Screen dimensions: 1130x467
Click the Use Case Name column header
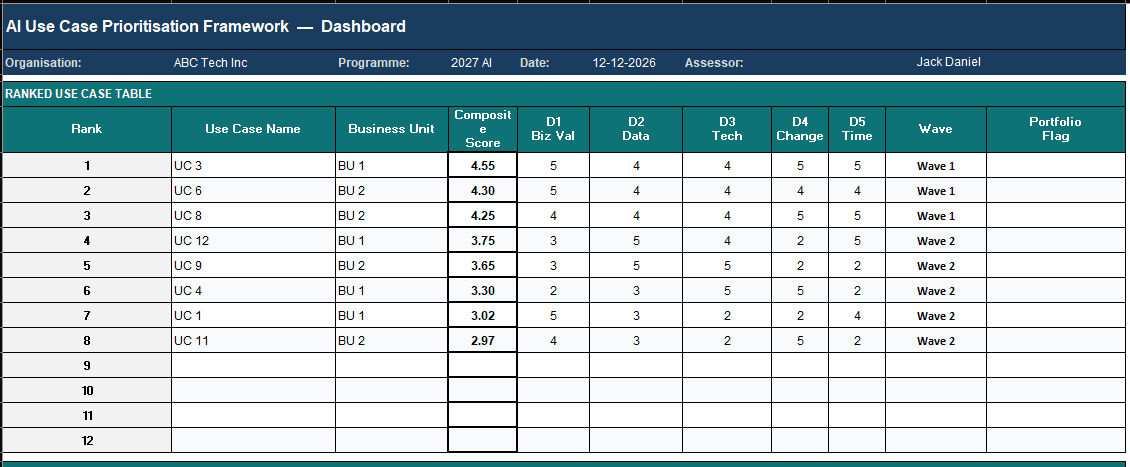pyautogui.click(x=253, y=129)
